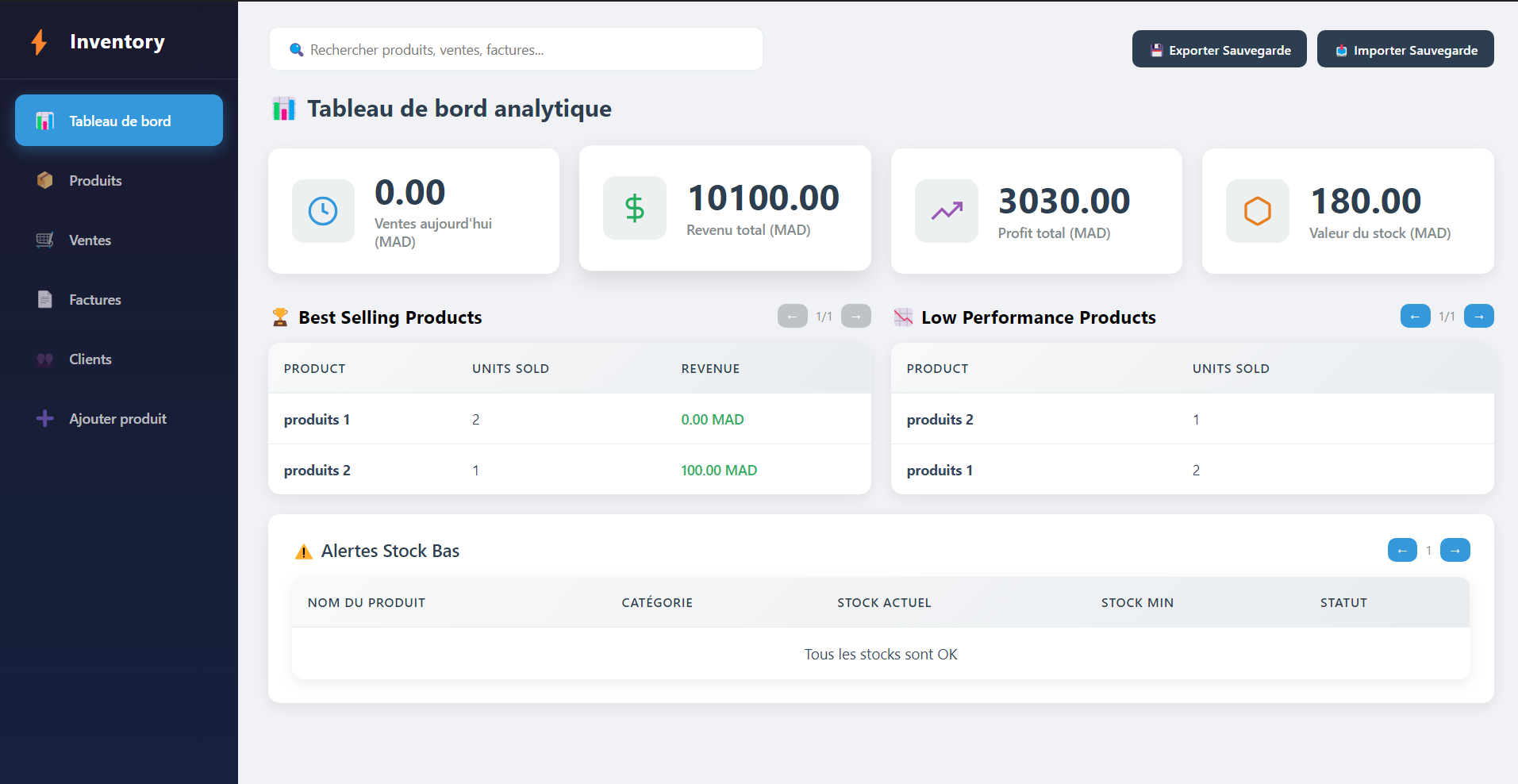The height and width of the screenshot is (784, 1518).
Task: Click the green dollar revenue icon
Action: coord(634,208)
